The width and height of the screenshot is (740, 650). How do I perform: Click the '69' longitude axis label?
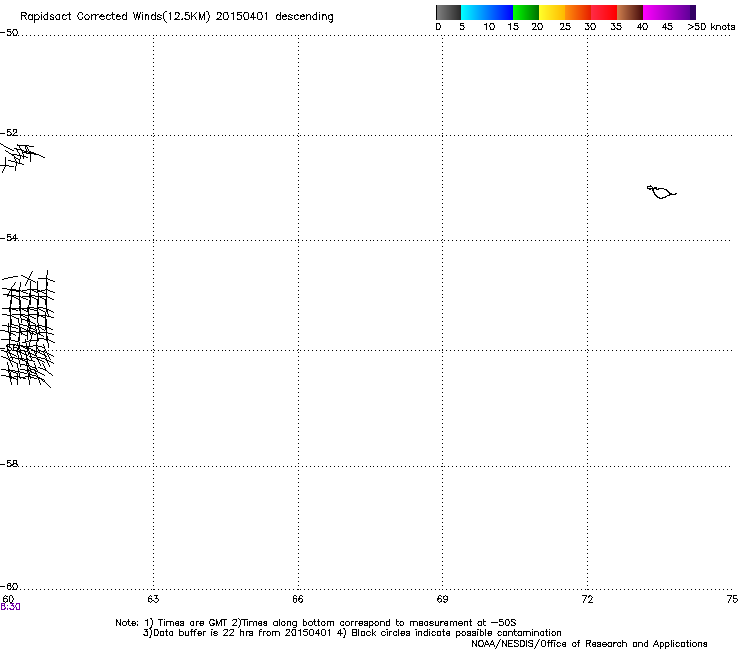[x=442, y=599]
